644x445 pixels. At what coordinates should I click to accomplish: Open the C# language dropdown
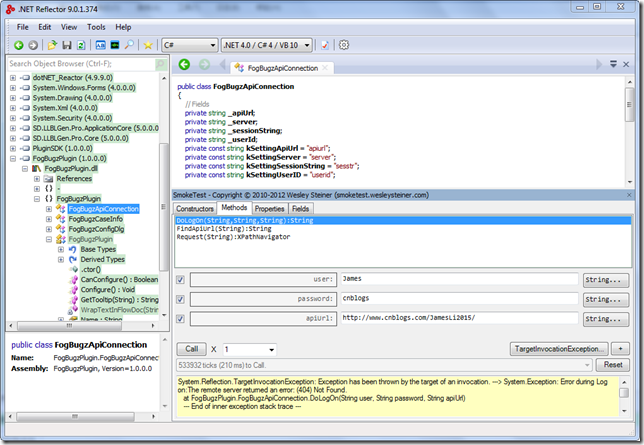(190, 45)
